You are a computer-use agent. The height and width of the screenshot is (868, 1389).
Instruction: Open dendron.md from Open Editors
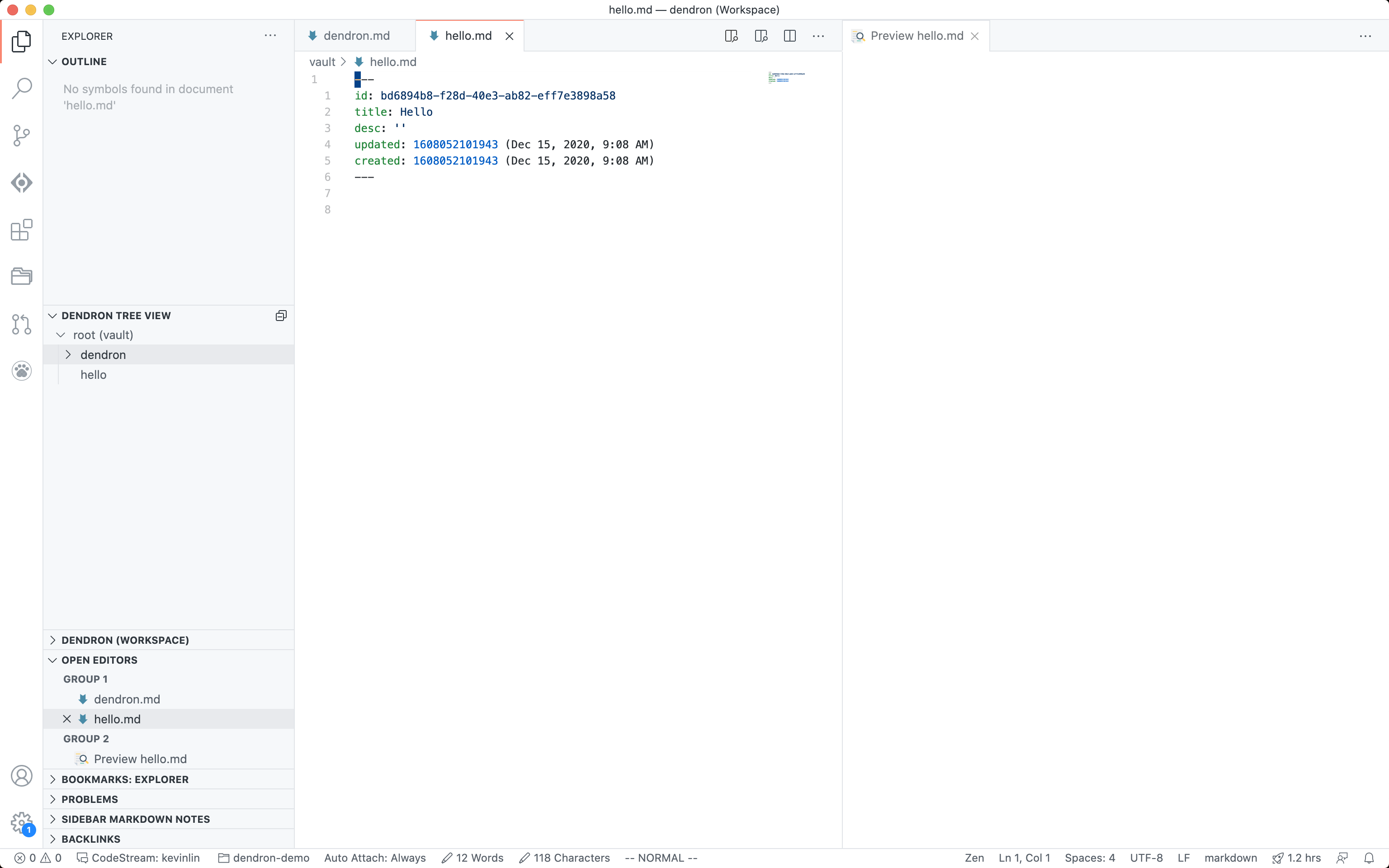tap(168, 699)
